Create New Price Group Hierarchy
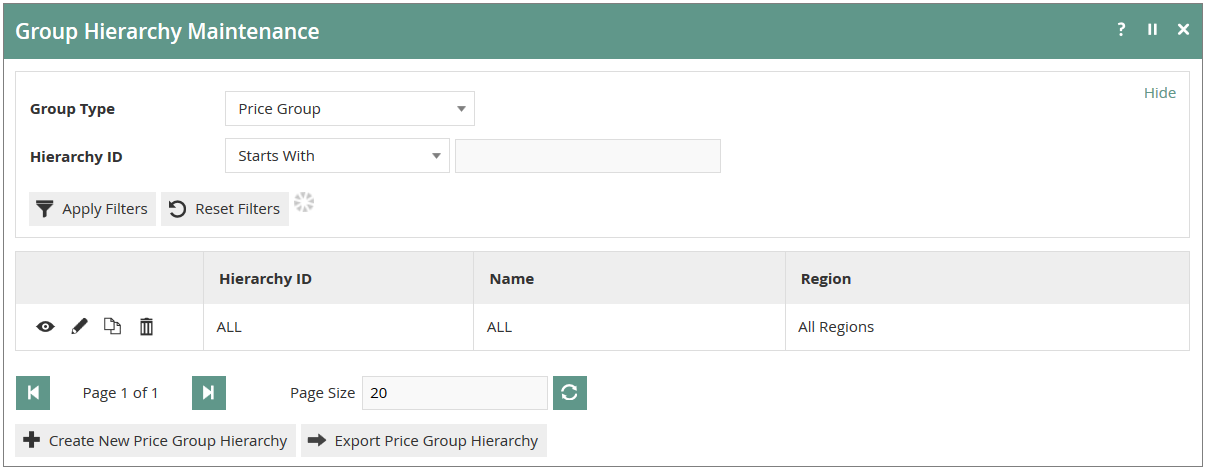The image size is (1206, 470). tap(155, 440)
